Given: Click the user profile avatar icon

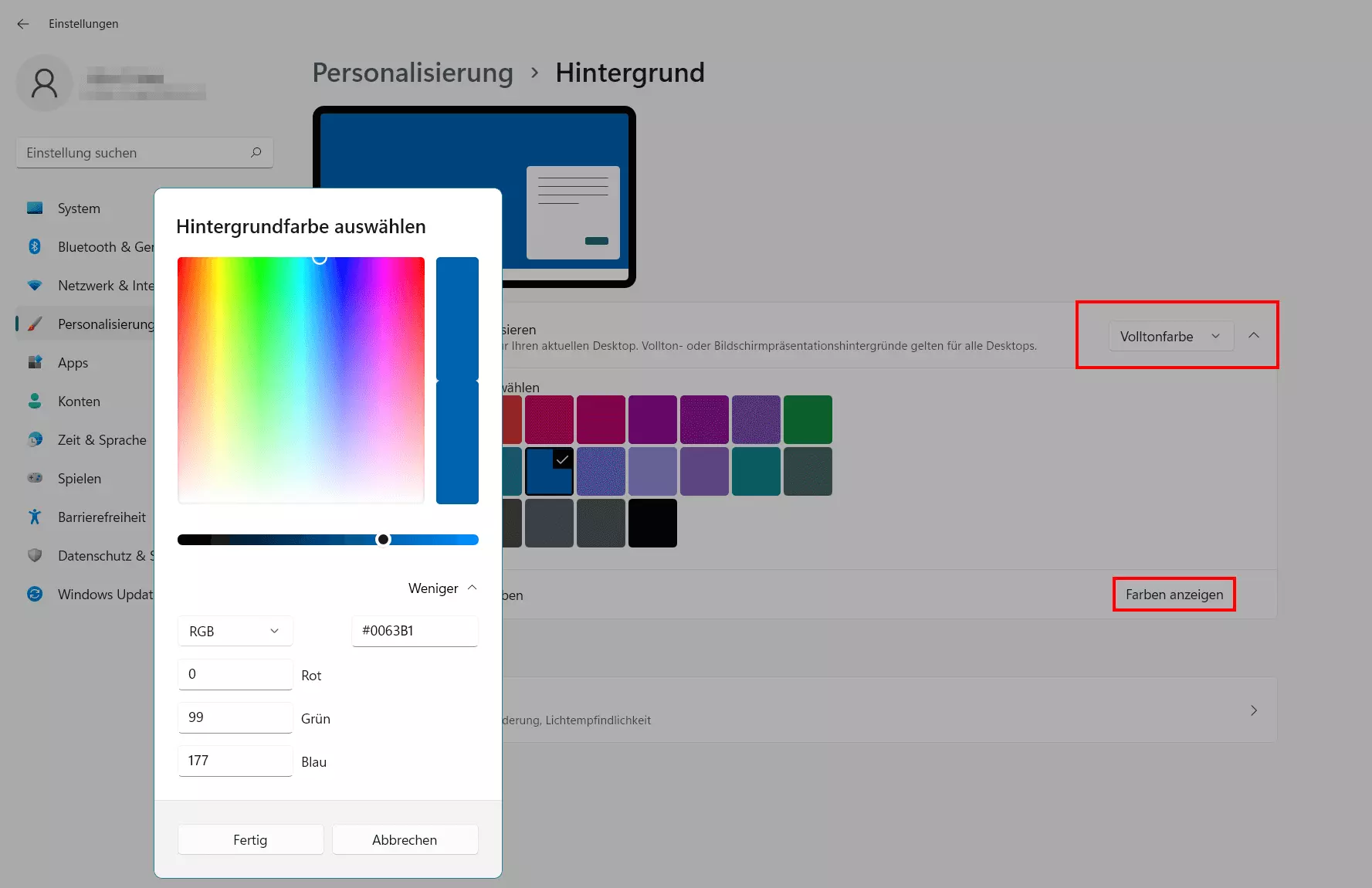Looking at the screenshot, I should pos(45,83).
